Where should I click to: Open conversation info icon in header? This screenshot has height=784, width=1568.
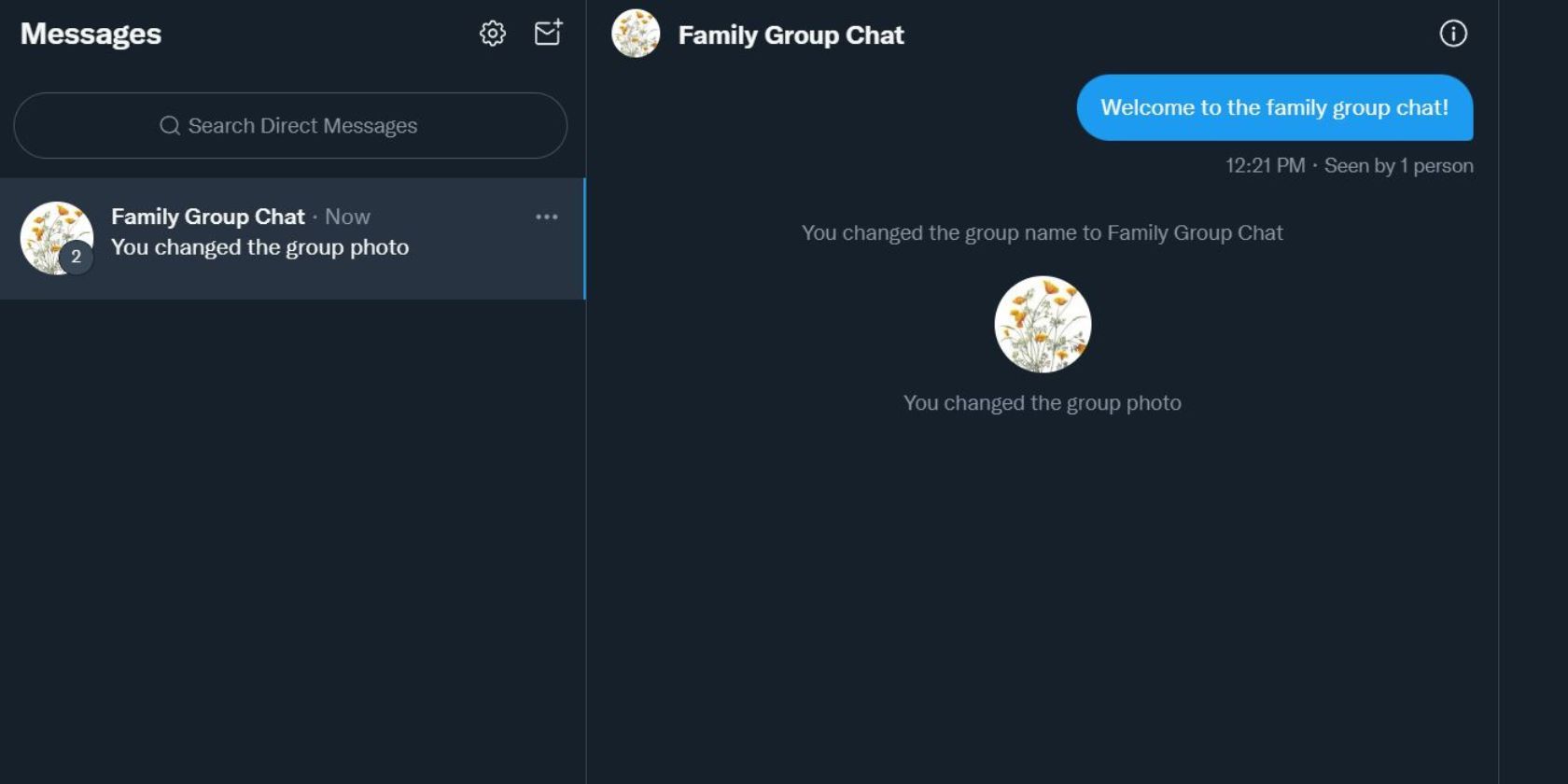(1452, 34)
